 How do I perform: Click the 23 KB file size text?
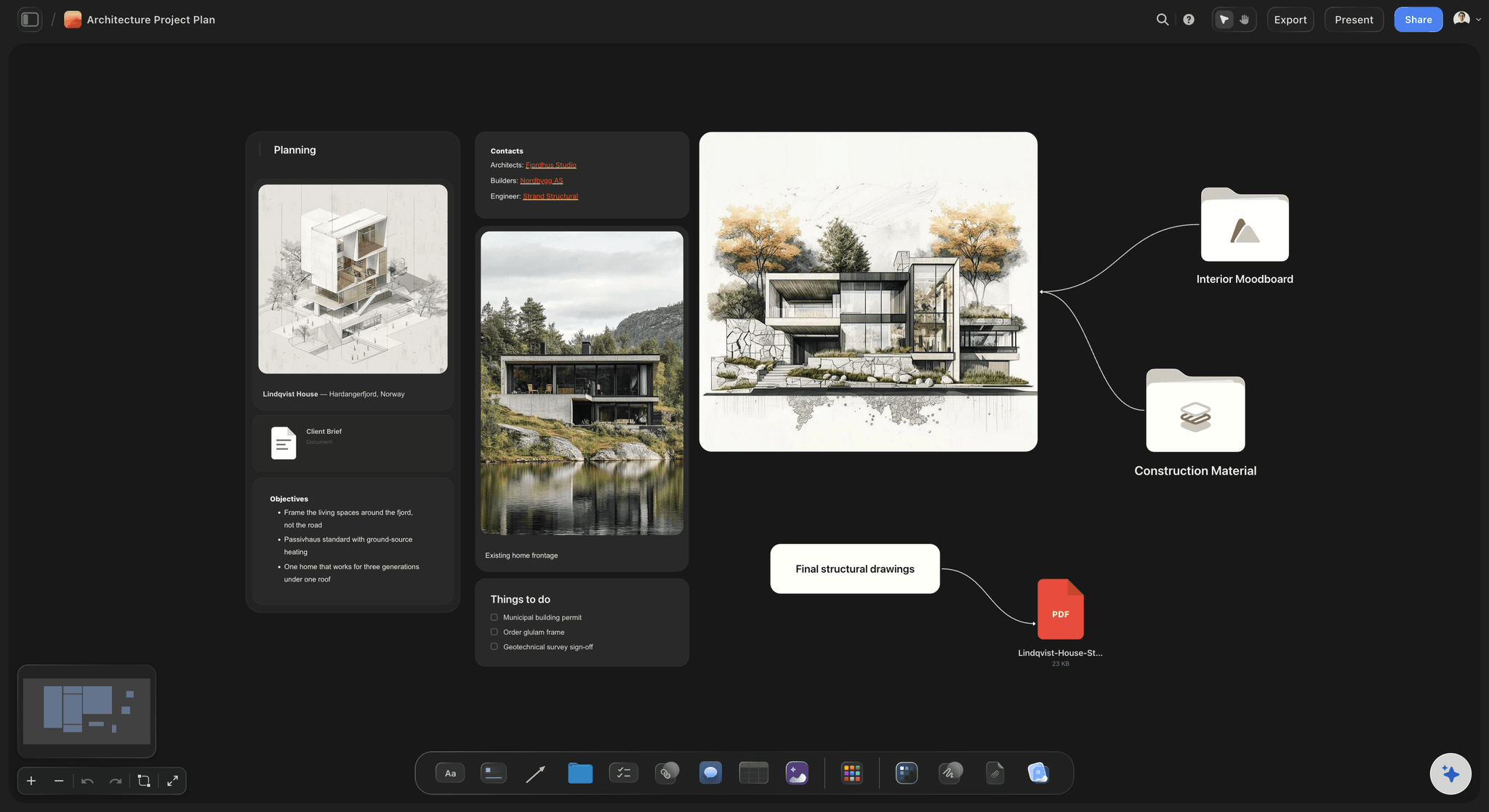1060,664
